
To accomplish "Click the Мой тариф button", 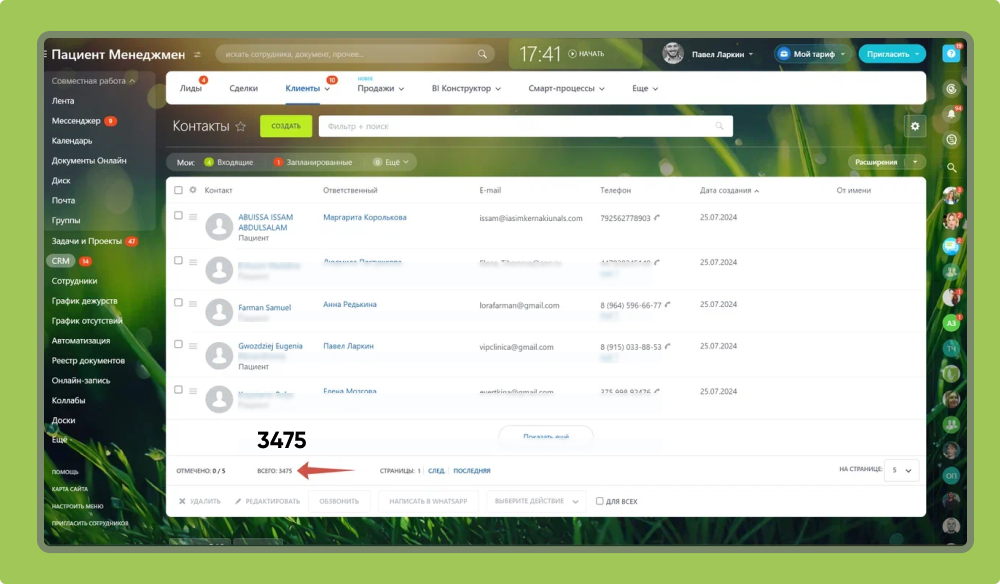I will click(x=812, y=54).
